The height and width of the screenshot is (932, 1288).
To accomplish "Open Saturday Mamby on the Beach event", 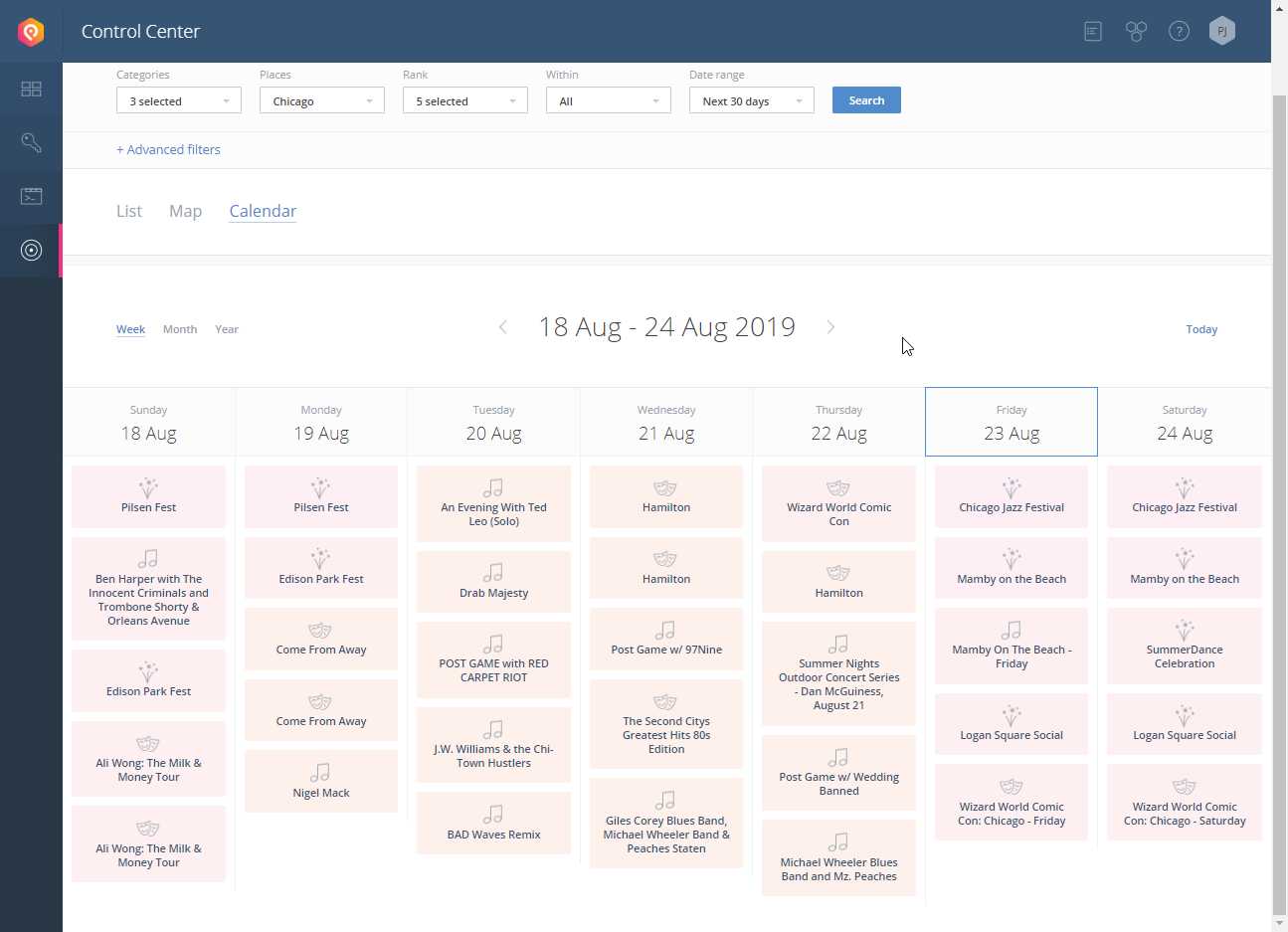I will 1185,568.
